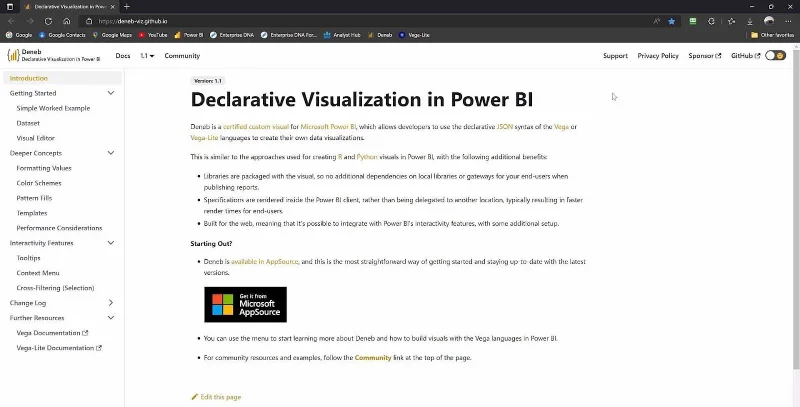Open the Support page
Image resolution: width=800 pixels, height=407 pixels.
pyautogui.click(x=615, y=56)
